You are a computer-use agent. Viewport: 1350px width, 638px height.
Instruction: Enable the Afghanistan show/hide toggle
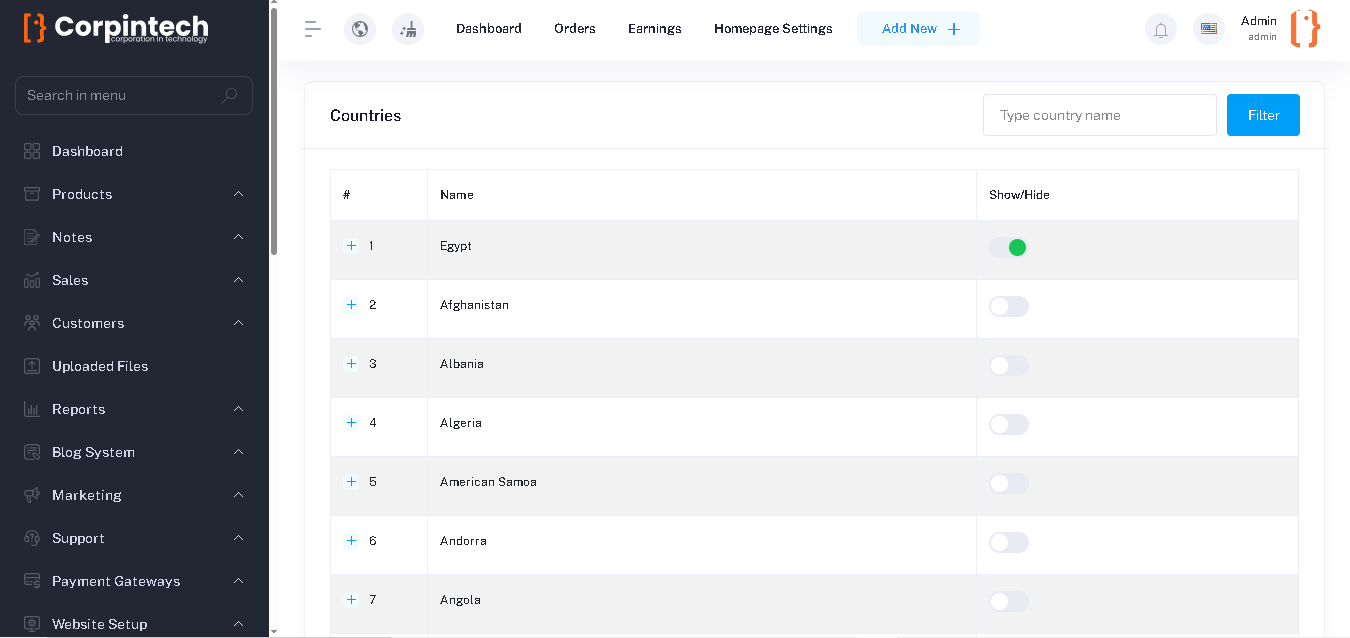(1008, 307)
